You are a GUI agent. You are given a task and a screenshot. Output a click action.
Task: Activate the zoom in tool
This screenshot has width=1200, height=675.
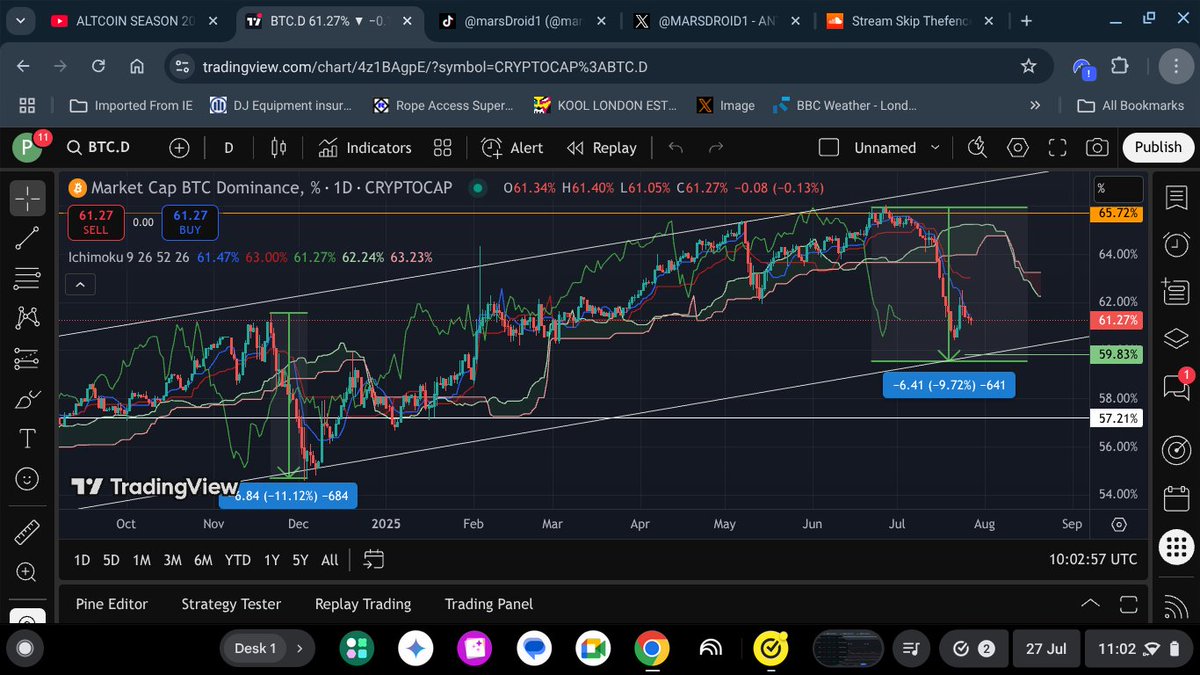pyautogui.click(x=27, y=570)
